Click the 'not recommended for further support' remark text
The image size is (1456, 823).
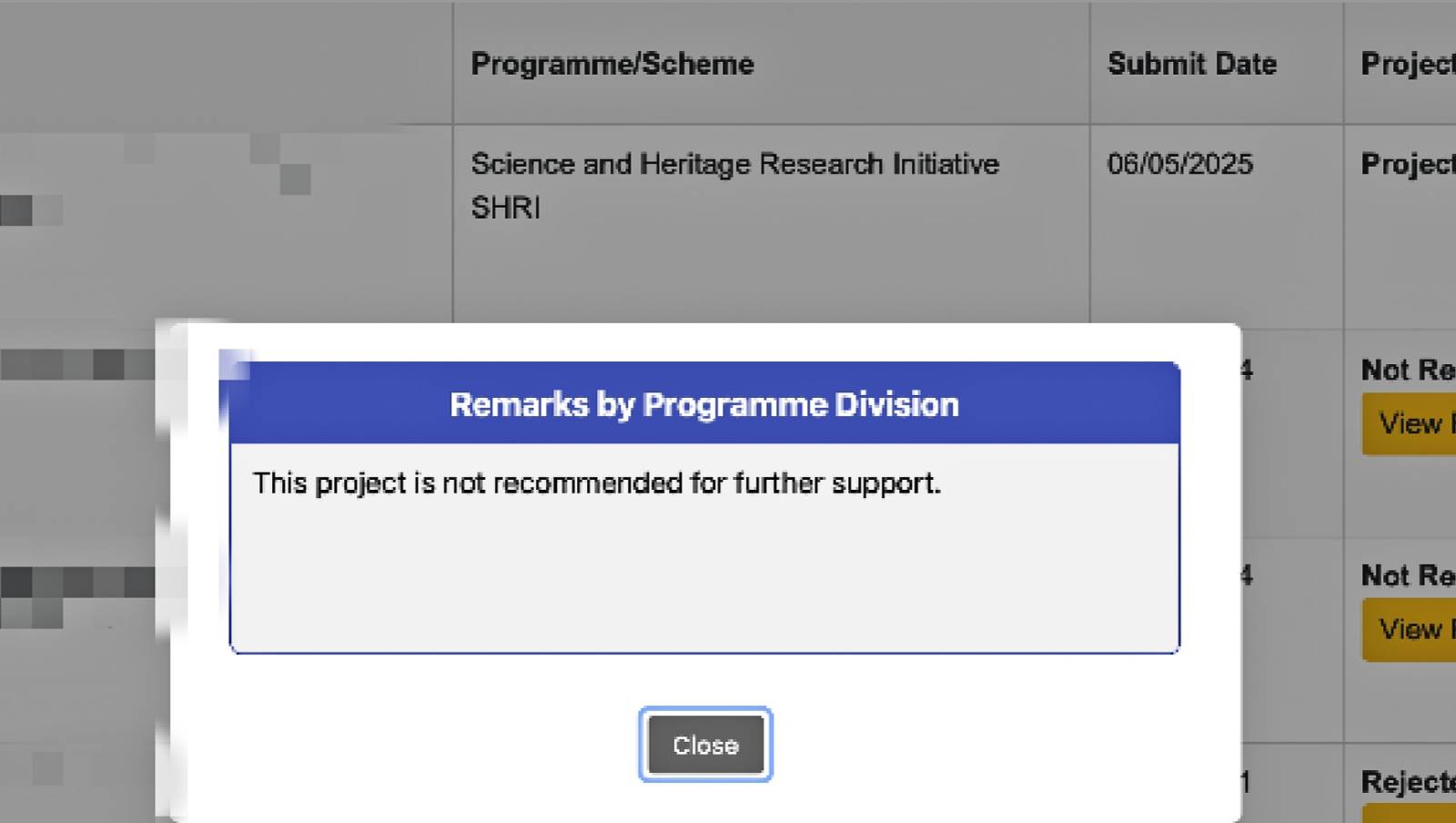596,483
